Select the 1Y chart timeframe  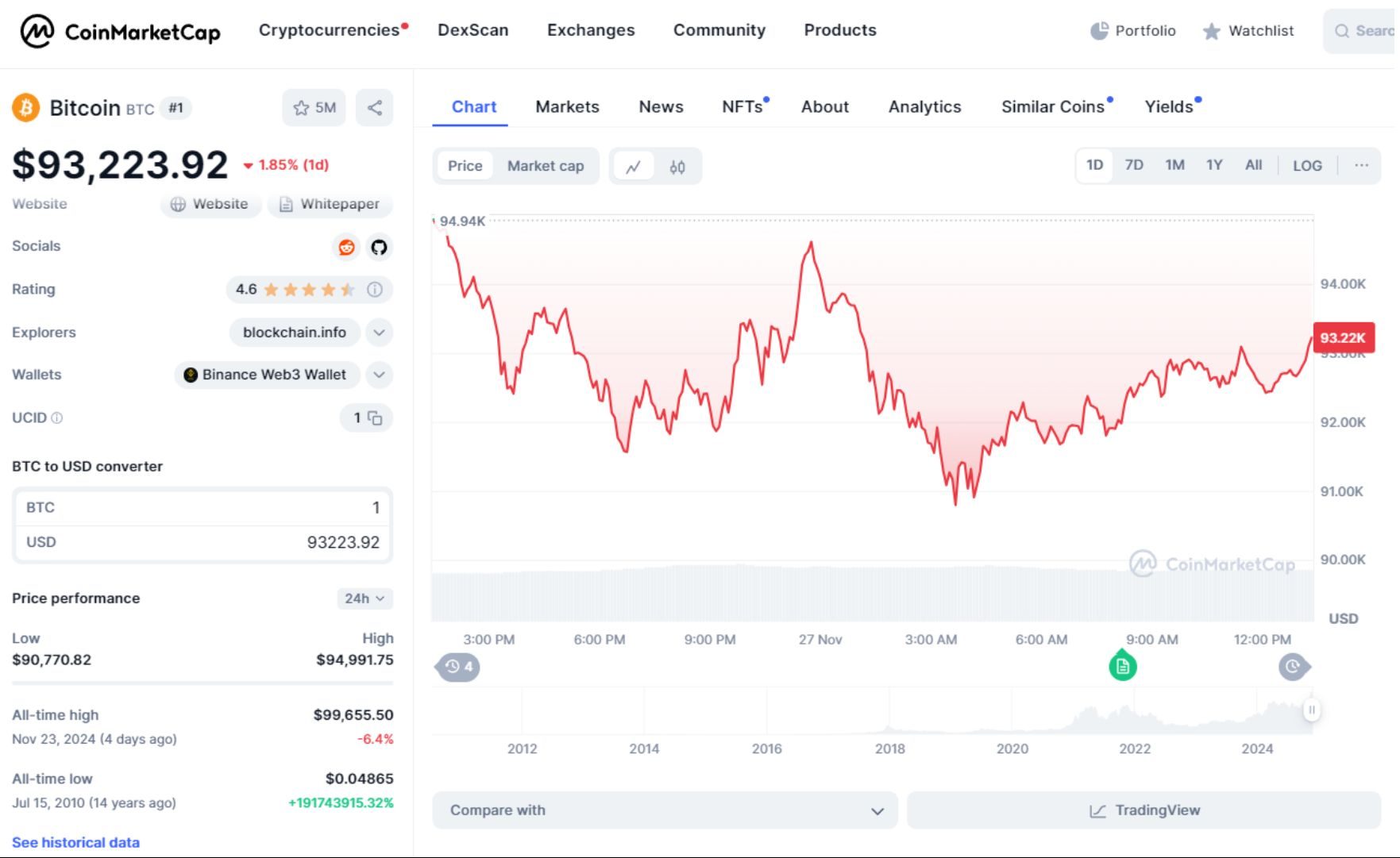1214,165
